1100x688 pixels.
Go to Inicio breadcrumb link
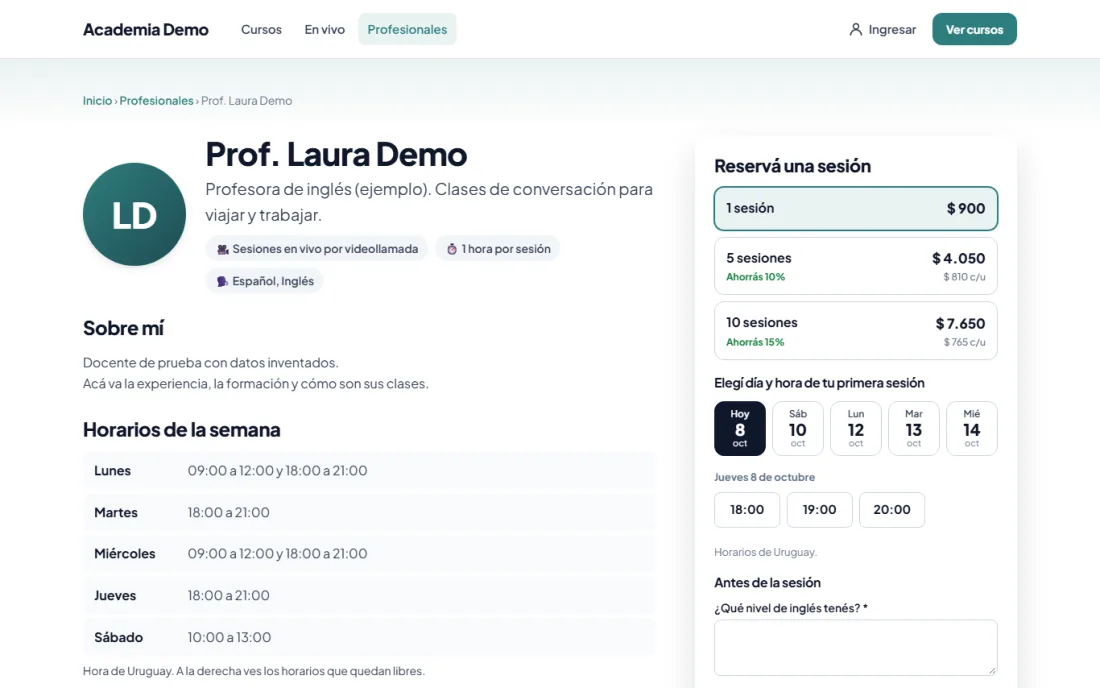(x=97, y=101)
